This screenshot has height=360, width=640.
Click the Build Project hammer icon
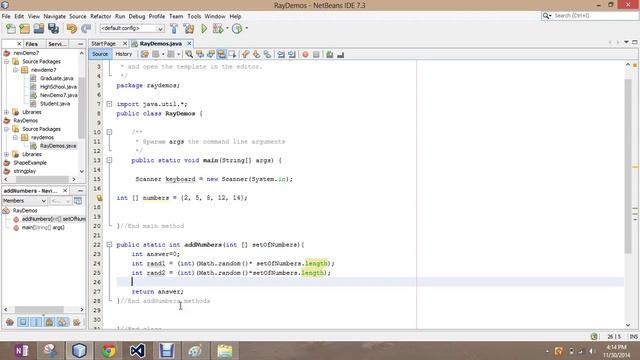pos(174,29)
